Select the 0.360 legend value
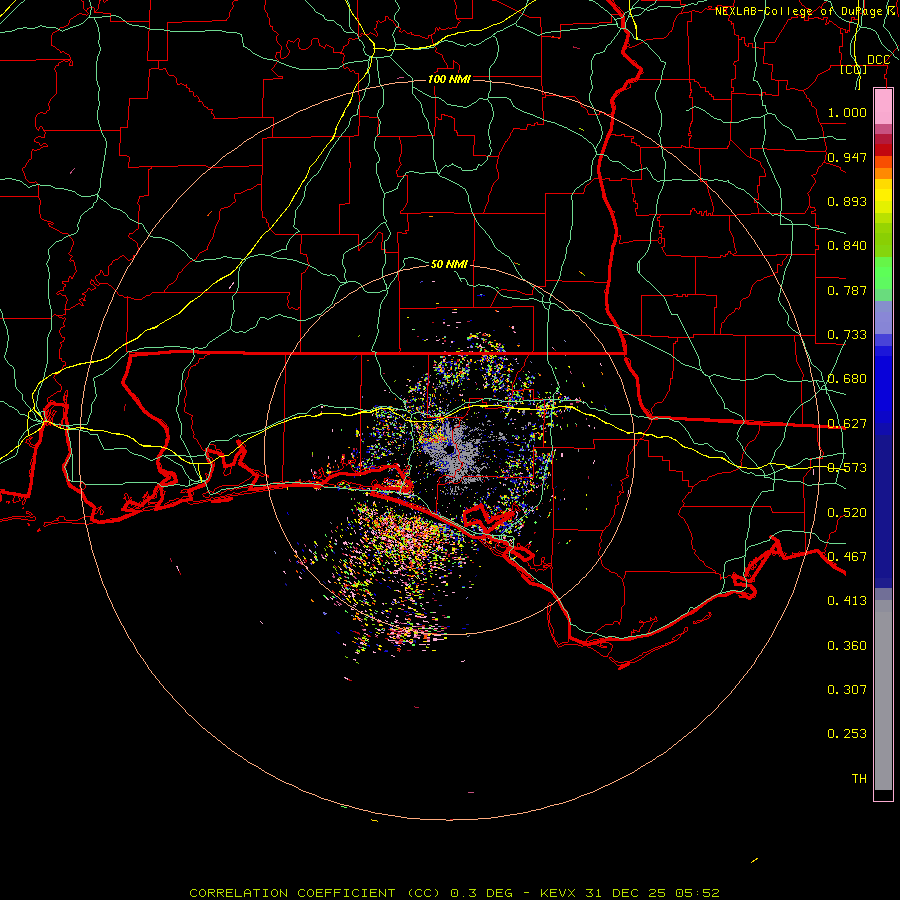The width and height of the screenshot is (900, 900). [847, 646]
